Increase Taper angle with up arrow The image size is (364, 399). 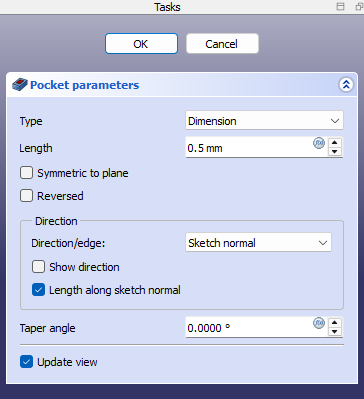[x=335, y=323]
